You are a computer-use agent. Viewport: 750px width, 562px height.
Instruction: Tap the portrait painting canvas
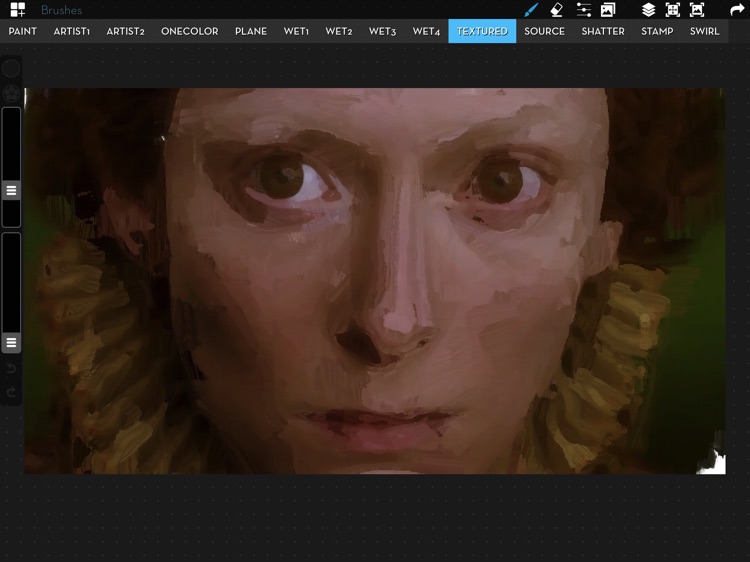pyautogui.click(x=375, y=281)
